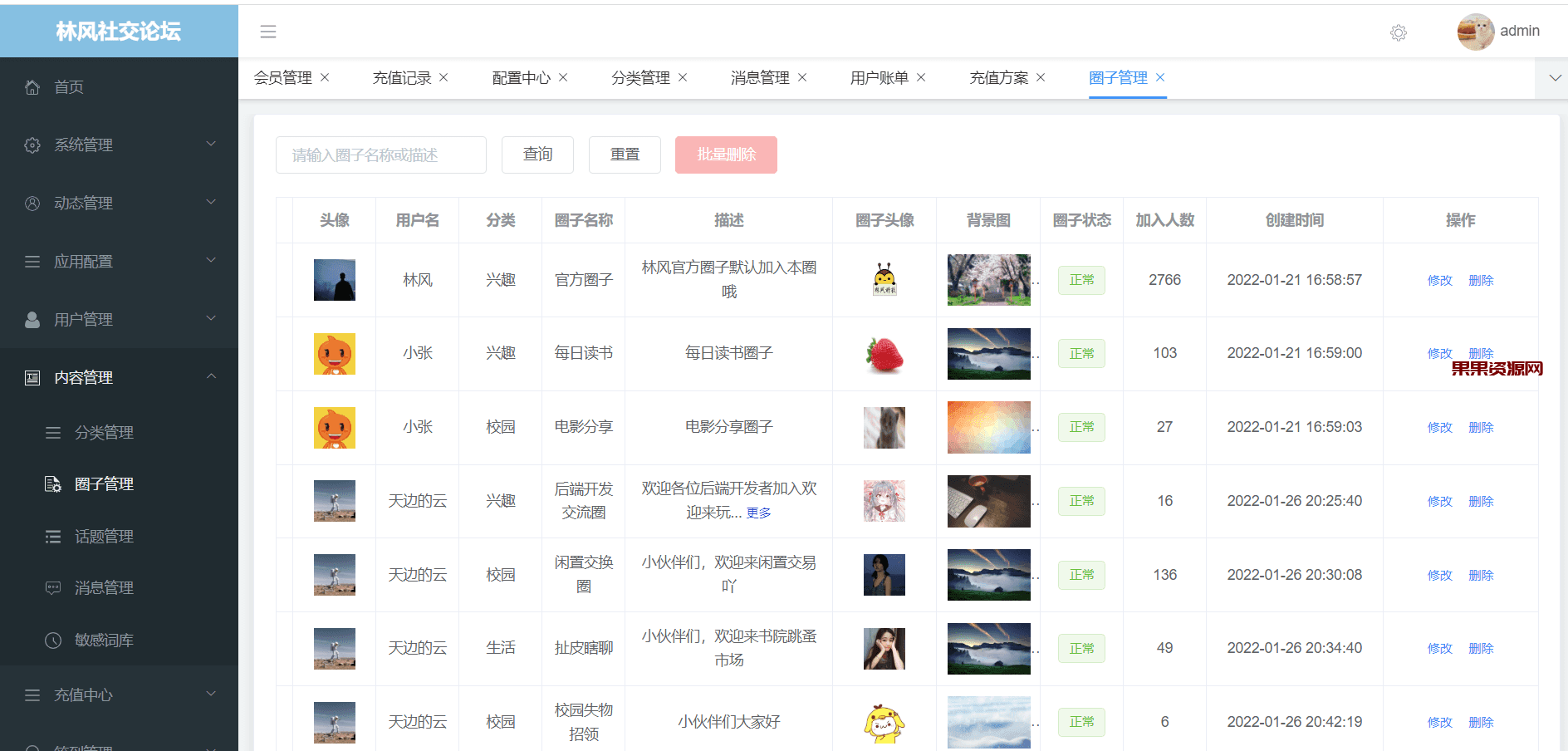This screenshot has height=751, width=1568.
Task: Click the 敏感词库 clock icon
Action: 52,640
